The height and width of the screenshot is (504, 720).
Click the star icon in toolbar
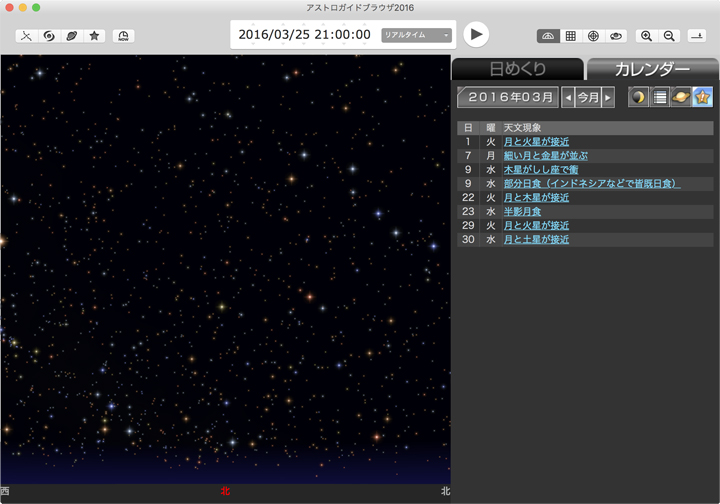pyautogui.click(x=95, y=36)
